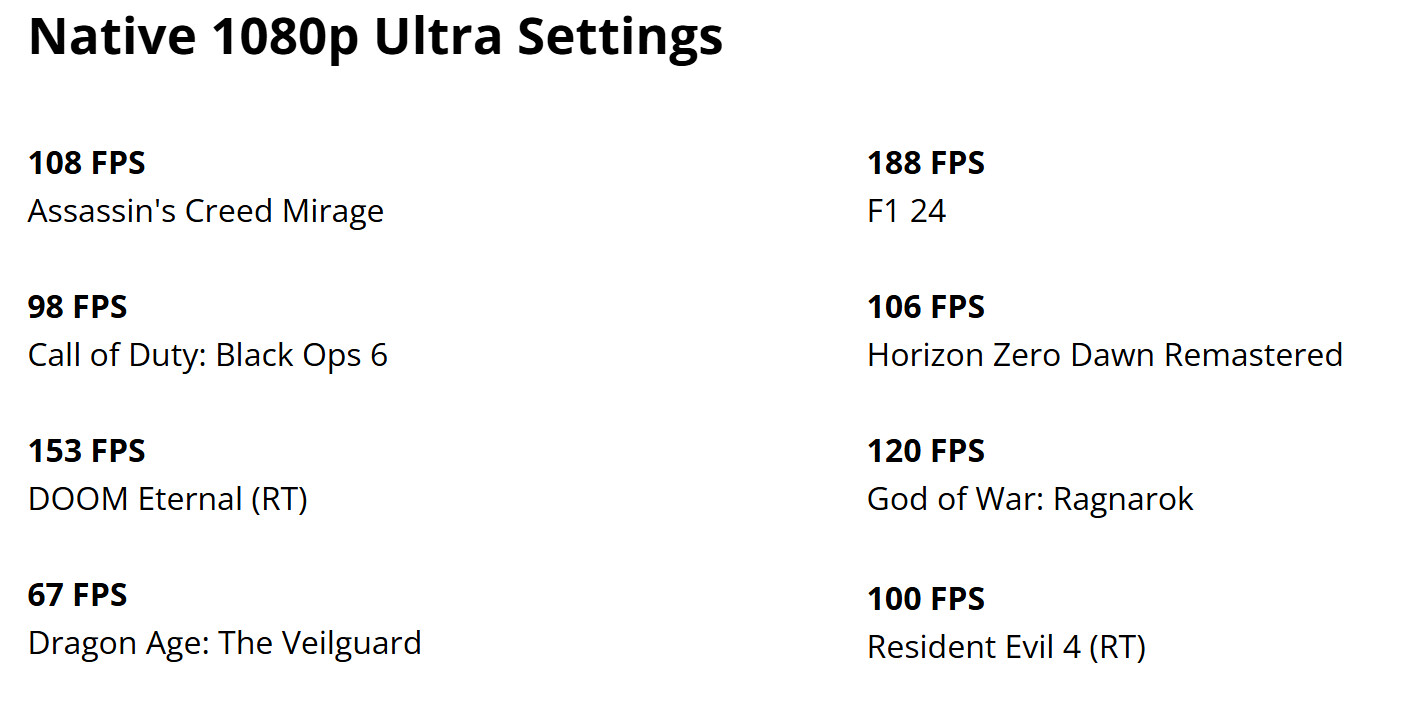This screenshot has width=1414, height=719.
Task: Click the 120 FPS value
Action: click(926, 451)
